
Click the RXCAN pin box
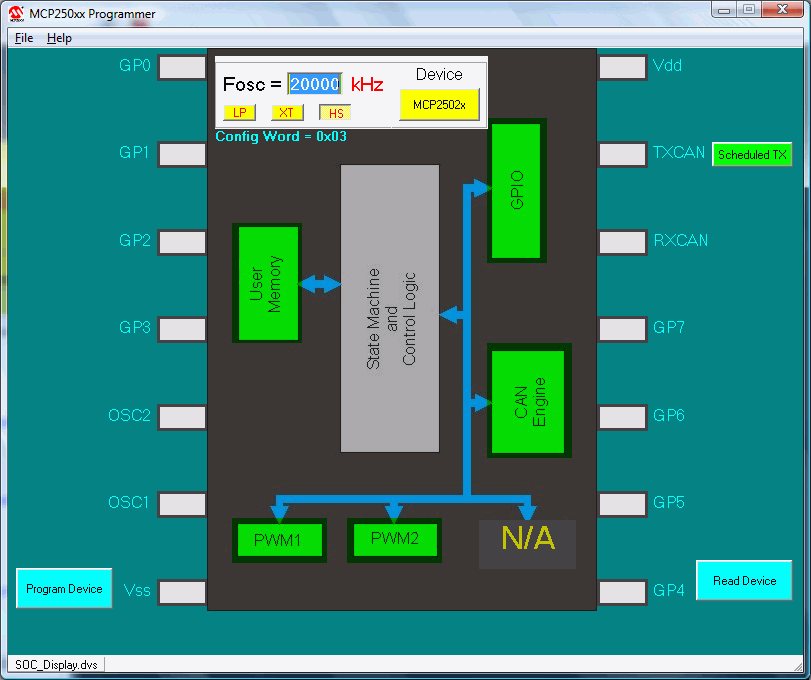[x=622, y=243]
